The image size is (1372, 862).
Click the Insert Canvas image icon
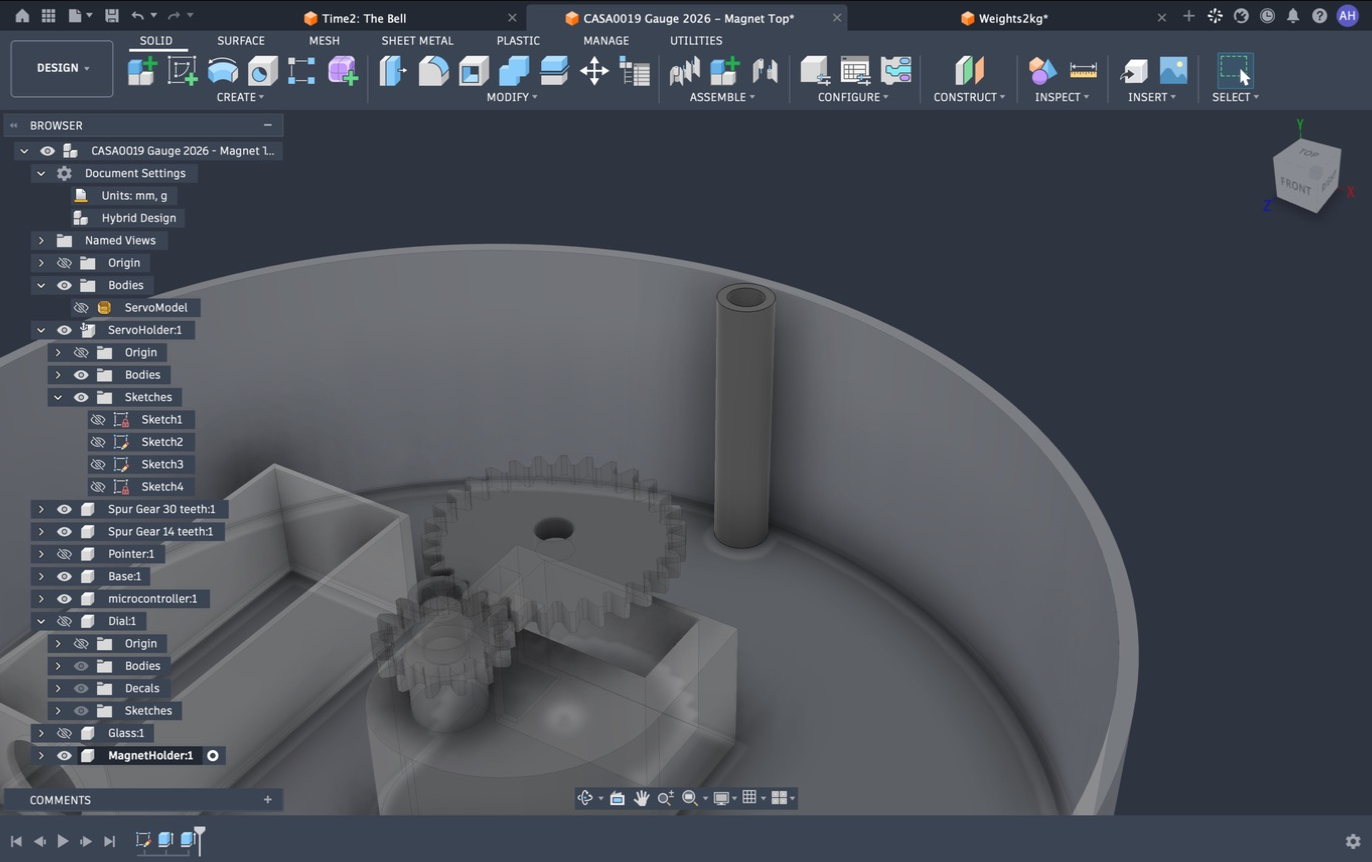1173,71
